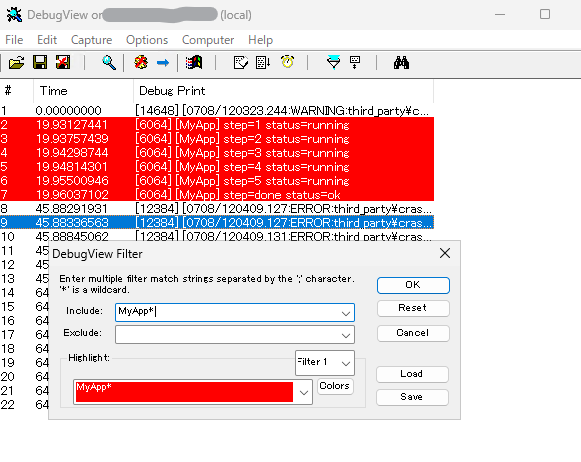Minimize the DebugView window
Viewport: 581px width, 462px height.
pos(500,14)
